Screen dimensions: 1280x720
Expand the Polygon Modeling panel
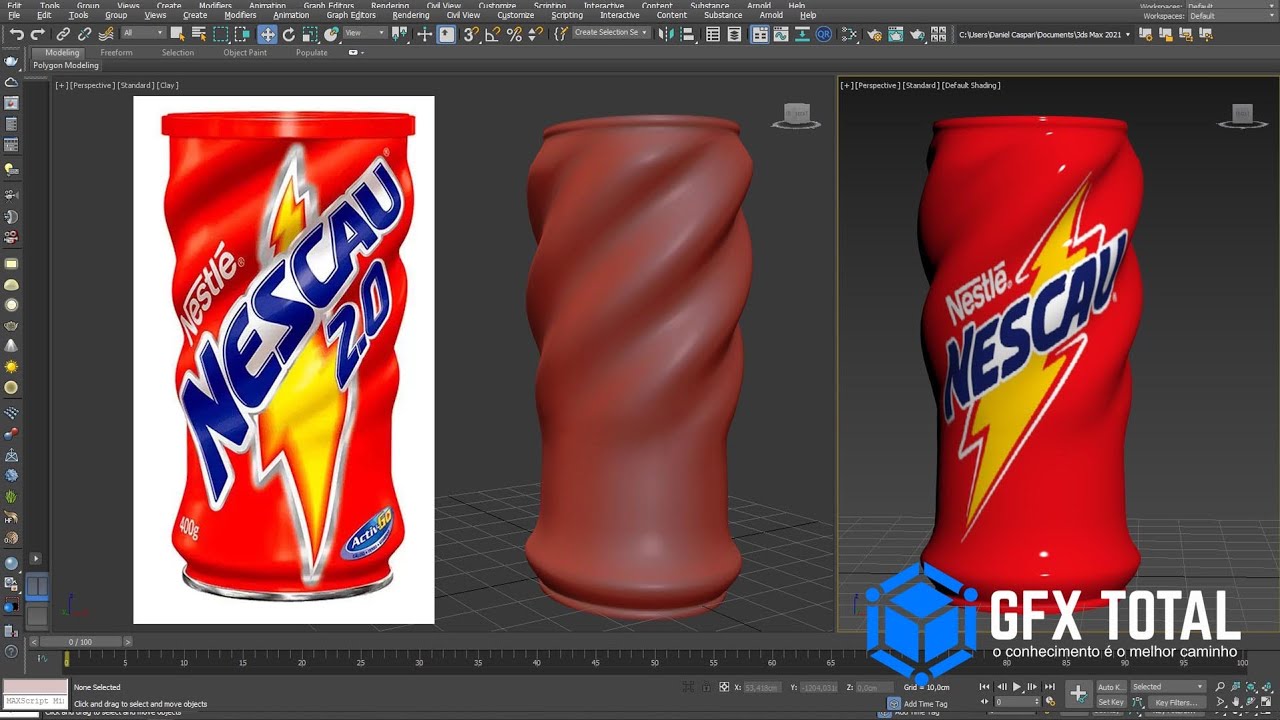point(66,65)
